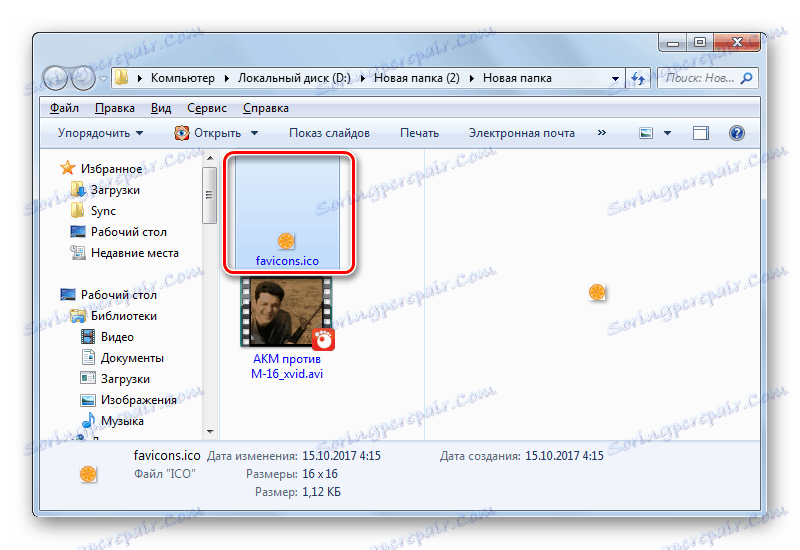Click the folder icon in address bar

[122, 78]
